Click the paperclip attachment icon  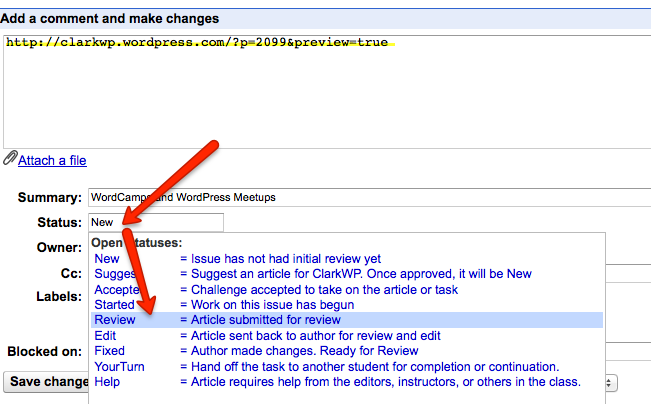pos(10,159)
